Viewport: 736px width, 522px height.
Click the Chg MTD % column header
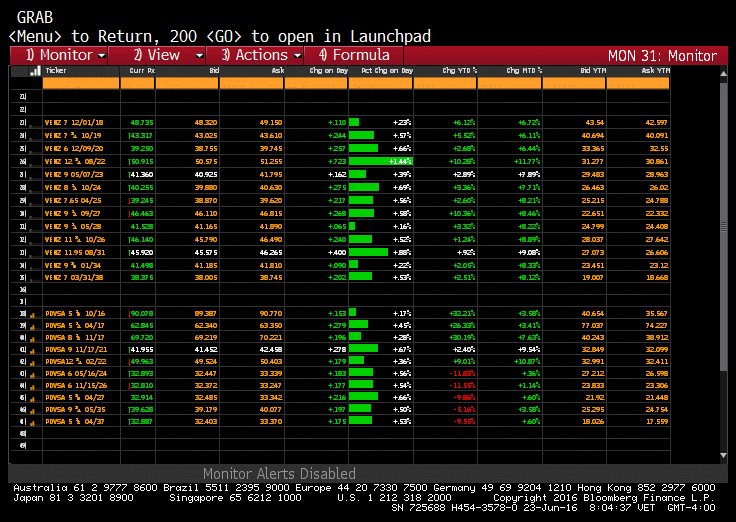click(x=524, y=71)
